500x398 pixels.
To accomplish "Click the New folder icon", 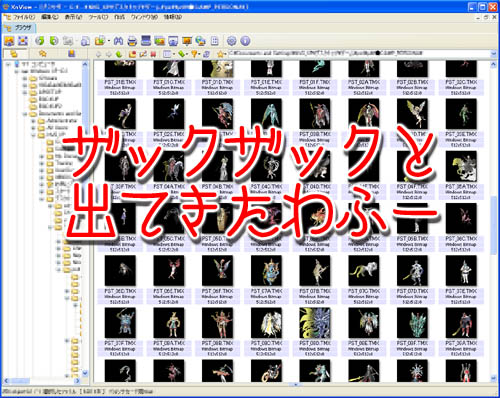I will click(x=132, y=54).
